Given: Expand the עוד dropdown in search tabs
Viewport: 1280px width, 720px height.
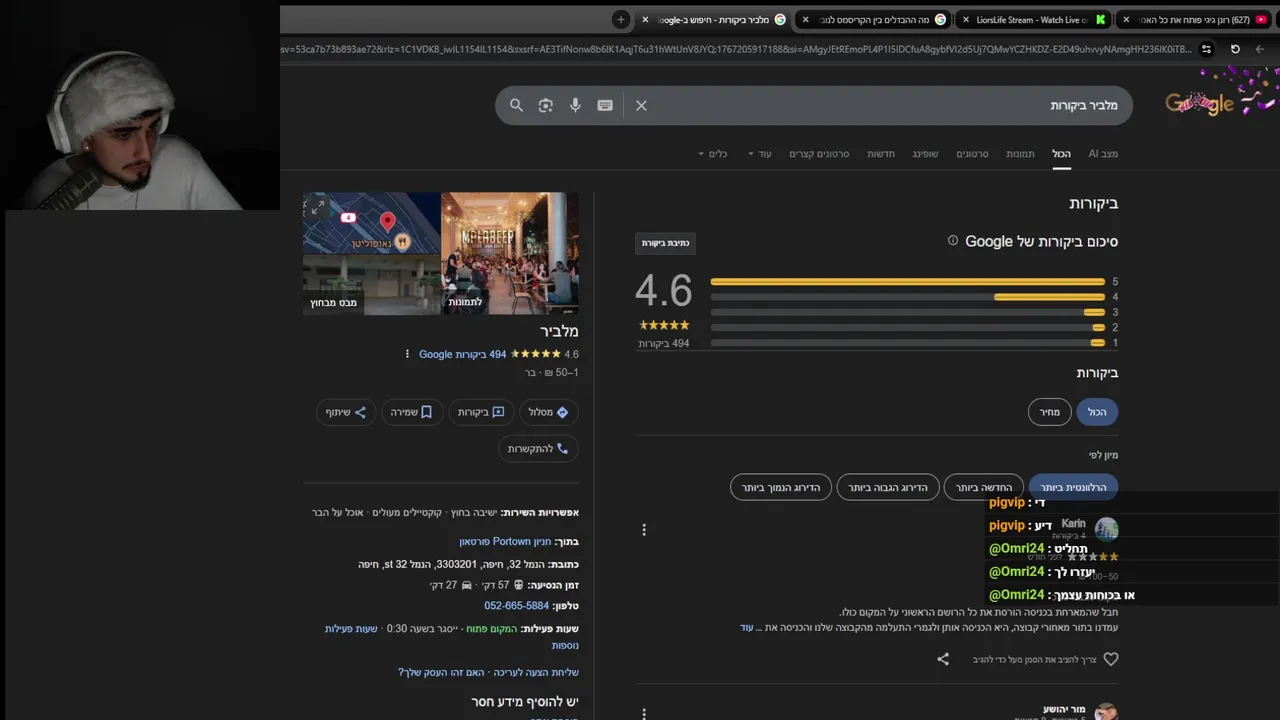Looking at the screenshot, I should (x=759, y=154).
